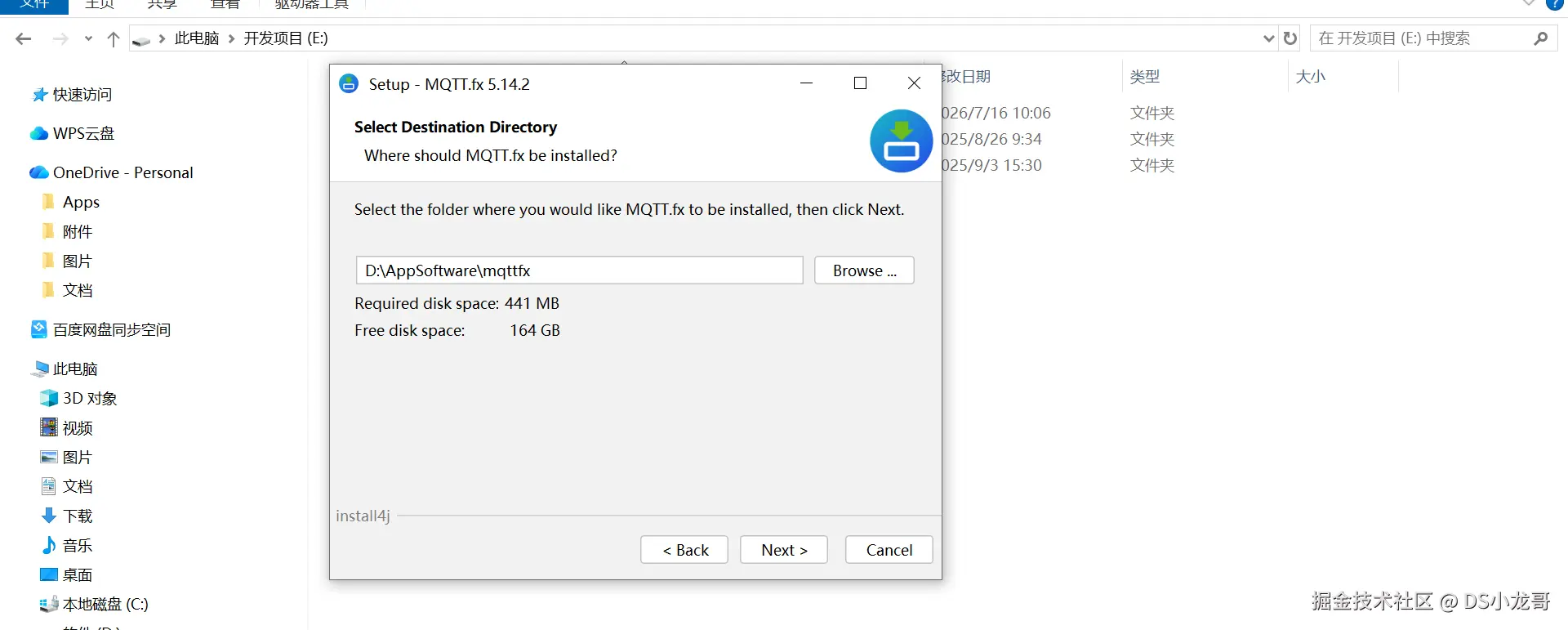
Task: Open the recent locations dropdown arrow
Action: pos(88,38)
